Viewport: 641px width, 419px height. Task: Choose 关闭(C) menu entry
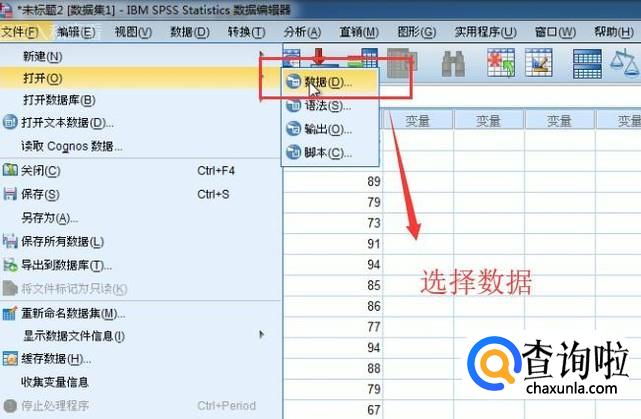(141, 170)
